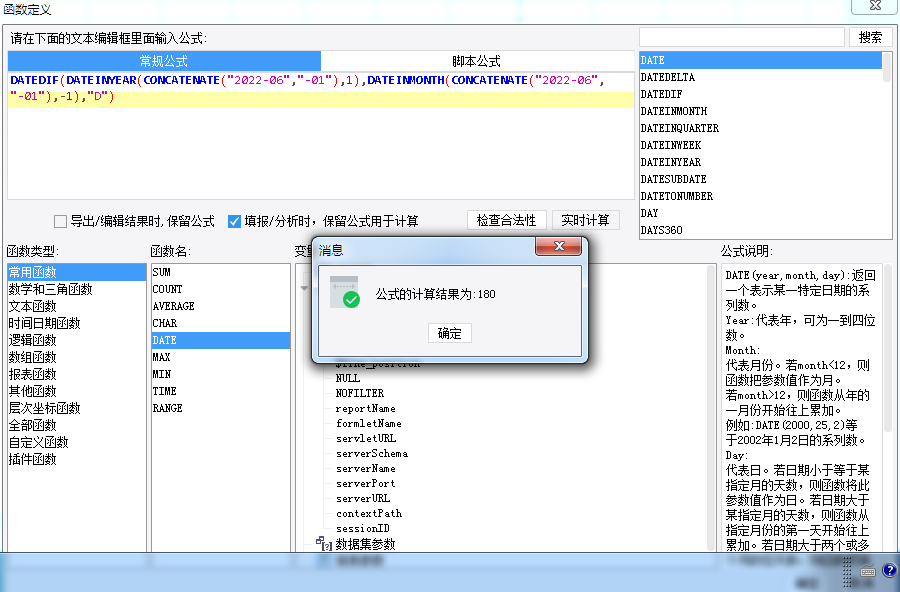The width and height of the screenshot is (900, 592).
Task: Choose TIME in function name list
Action: (221, 391)
